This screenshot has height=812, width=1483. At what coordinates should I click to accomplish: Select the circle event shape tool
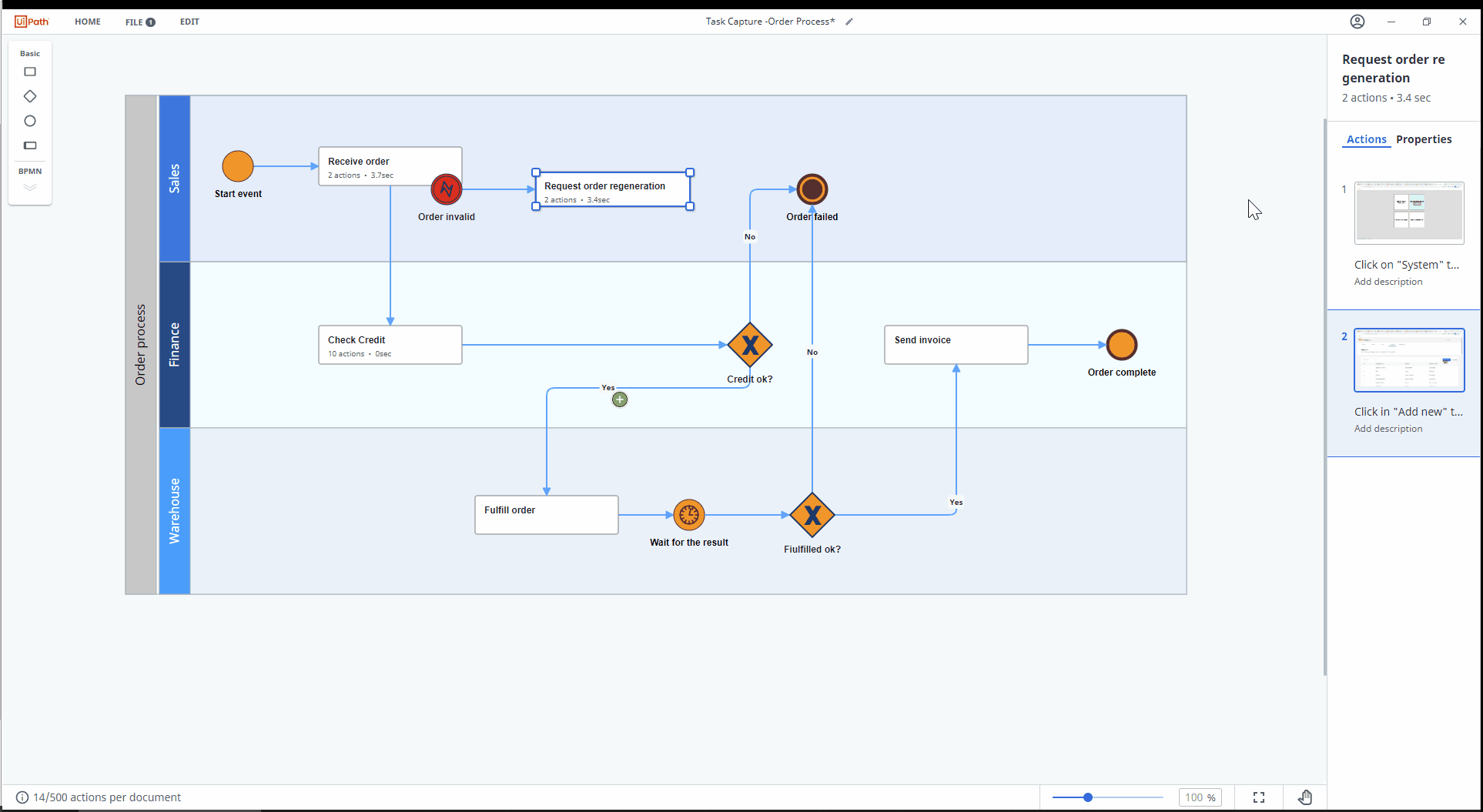(30, 121)
